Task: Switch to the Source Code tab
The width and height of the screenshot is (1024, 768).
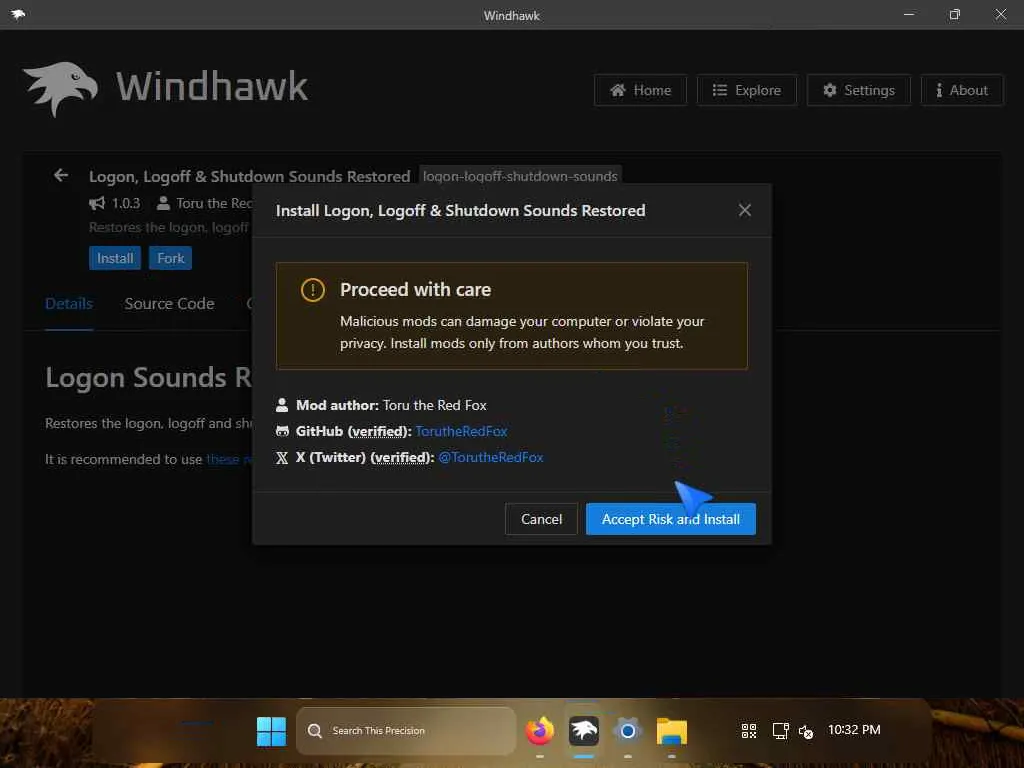Action: 169,304
